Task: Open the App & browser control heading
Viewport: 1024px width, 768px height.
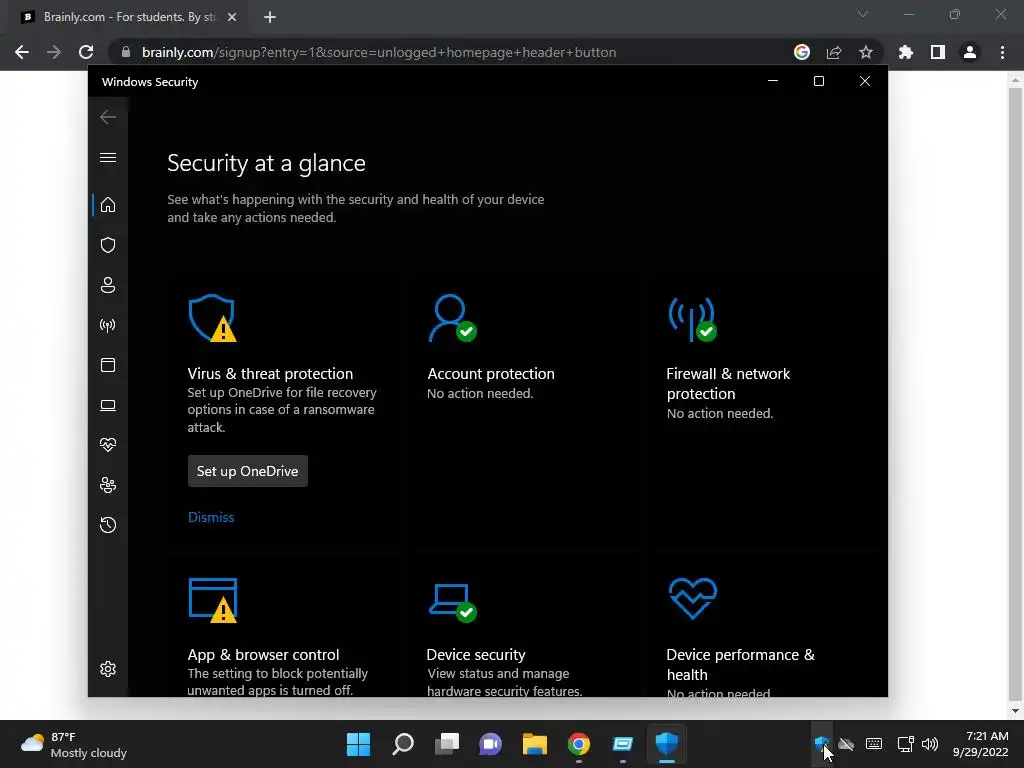Action: click(263, 654)
